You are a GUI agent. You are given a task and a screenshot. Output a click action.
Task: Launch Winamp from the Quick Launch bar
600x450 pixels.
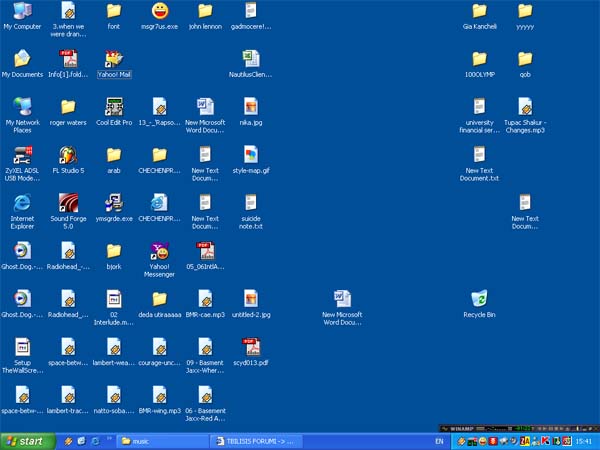(68, 441)
